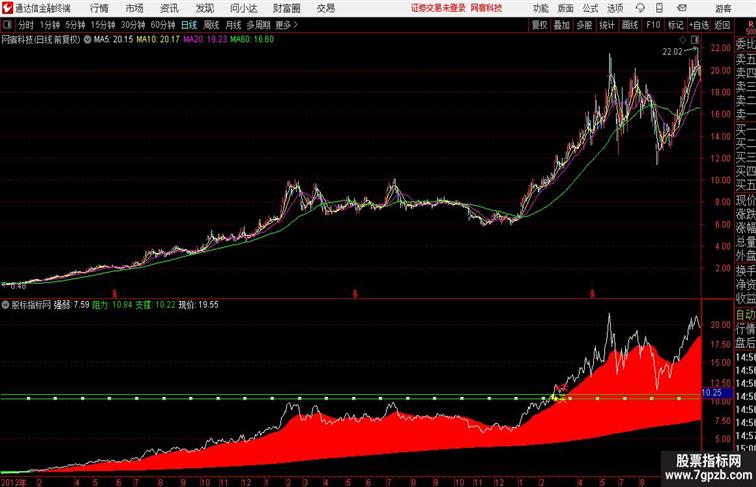The height and width of the screenshot is (487, 756).
Task: Click the 游客 user label
Action: click(x=723, y=8)
